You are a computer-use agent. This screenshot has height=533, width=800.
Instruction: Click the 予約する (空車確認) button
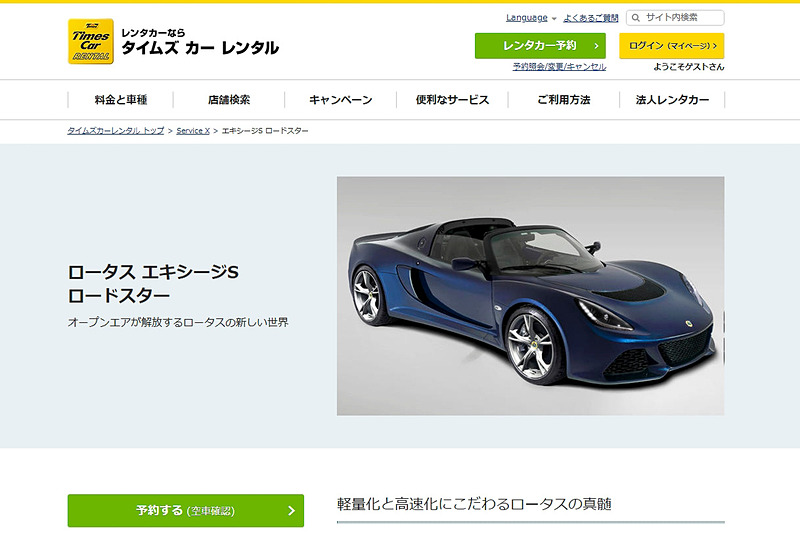point(186,510)
